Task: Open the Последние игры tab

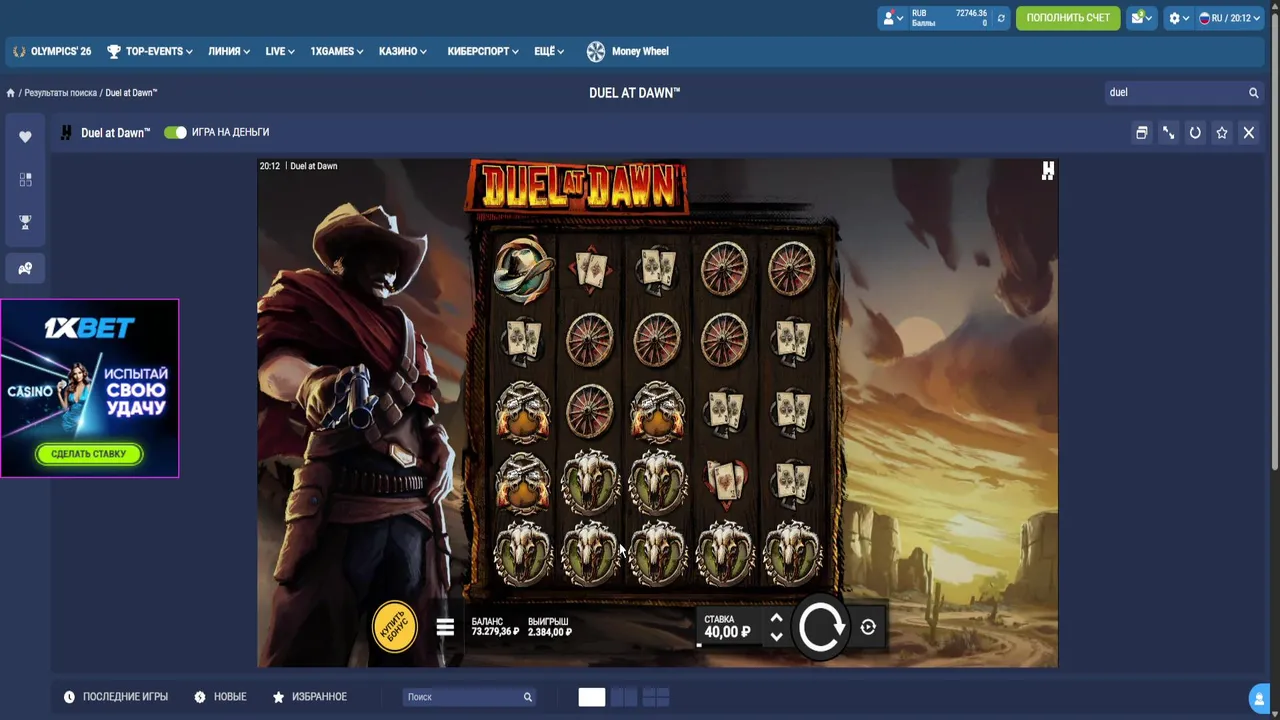Action: (x=116, y=697)
